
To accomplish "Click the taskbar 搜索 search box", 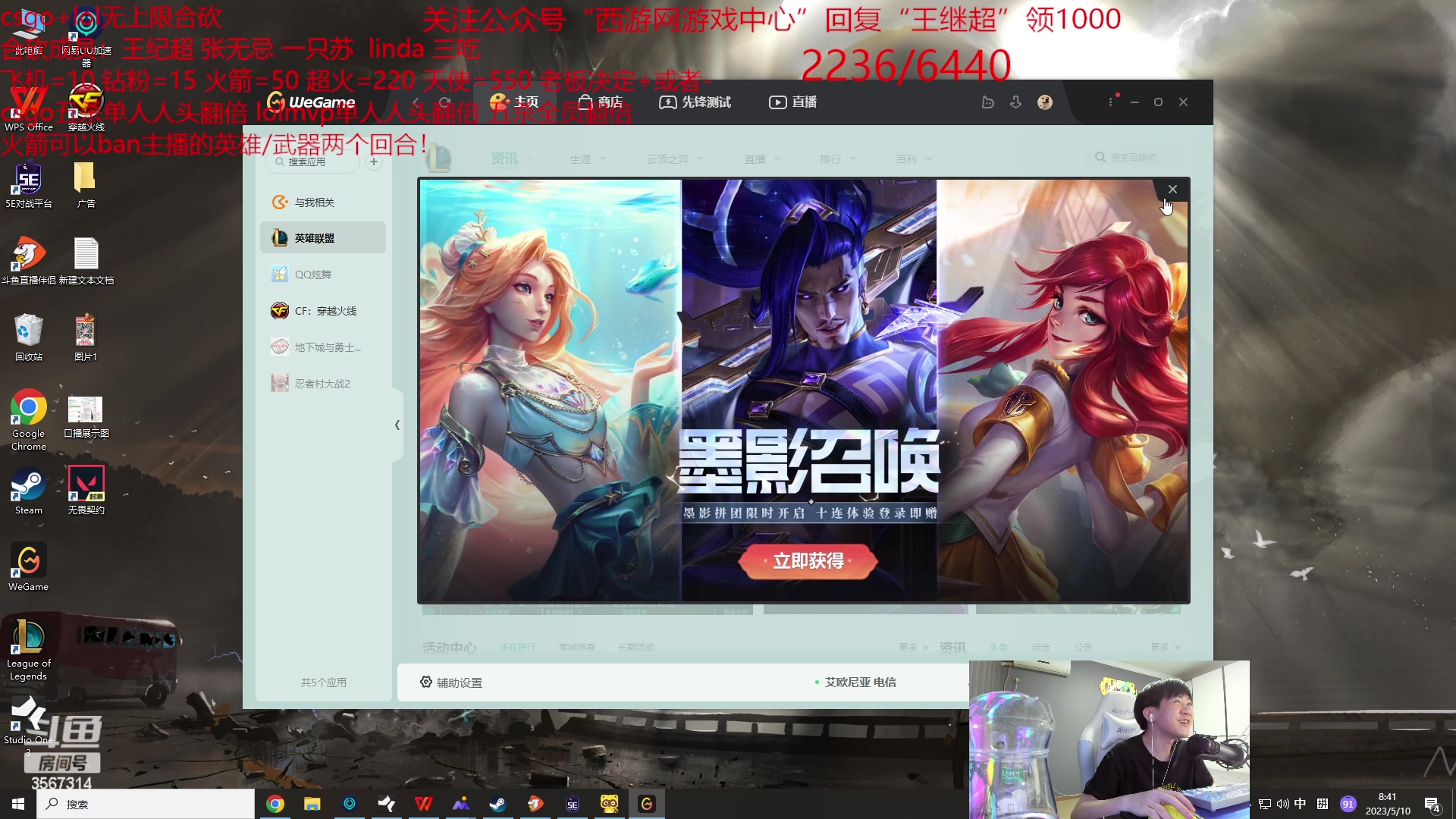I will (x=146, y=804).
